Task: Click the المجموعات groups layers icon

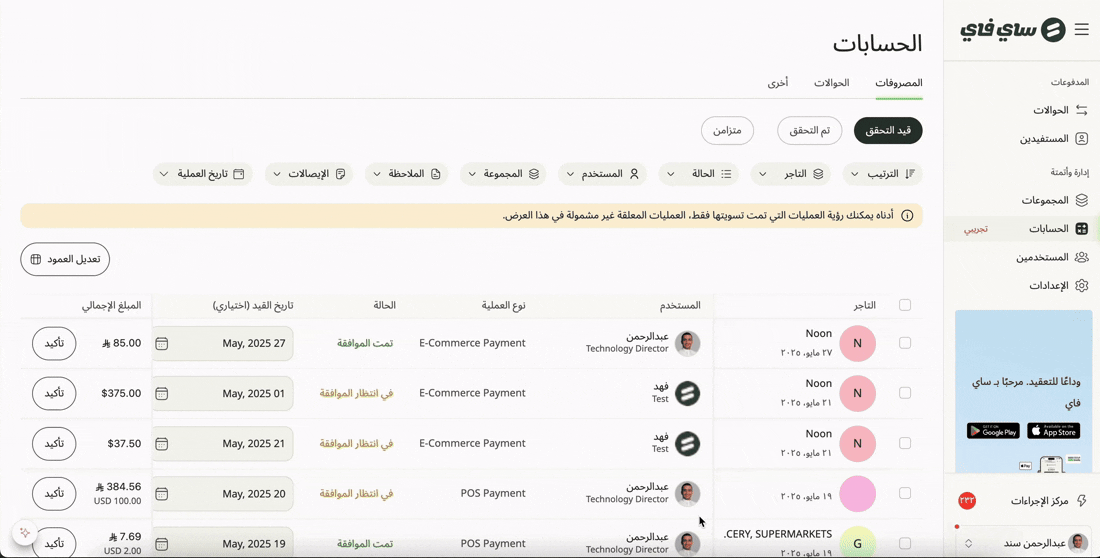Action: (1081, 200)
